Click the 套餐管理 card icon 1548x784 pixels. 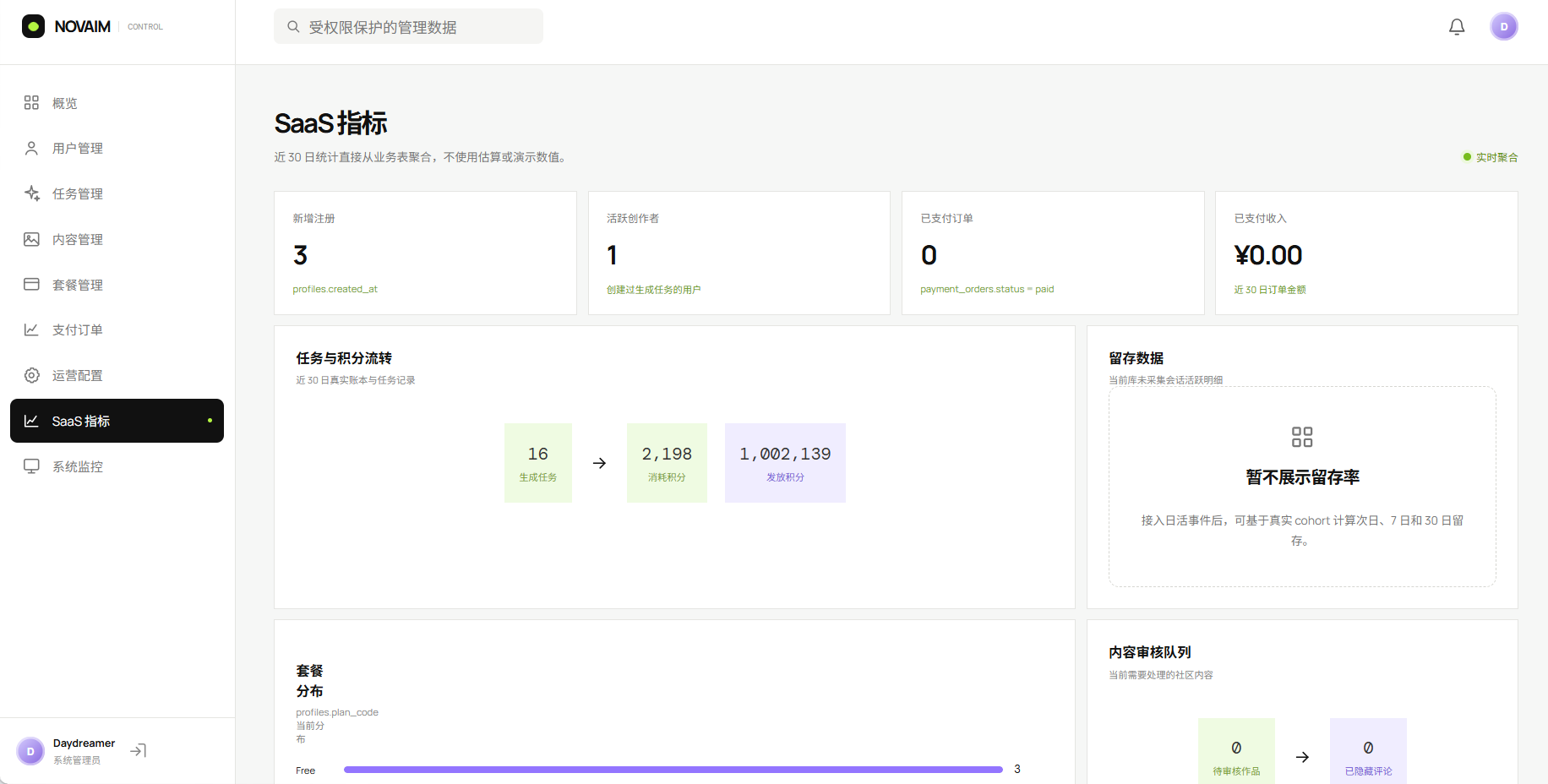31,284
